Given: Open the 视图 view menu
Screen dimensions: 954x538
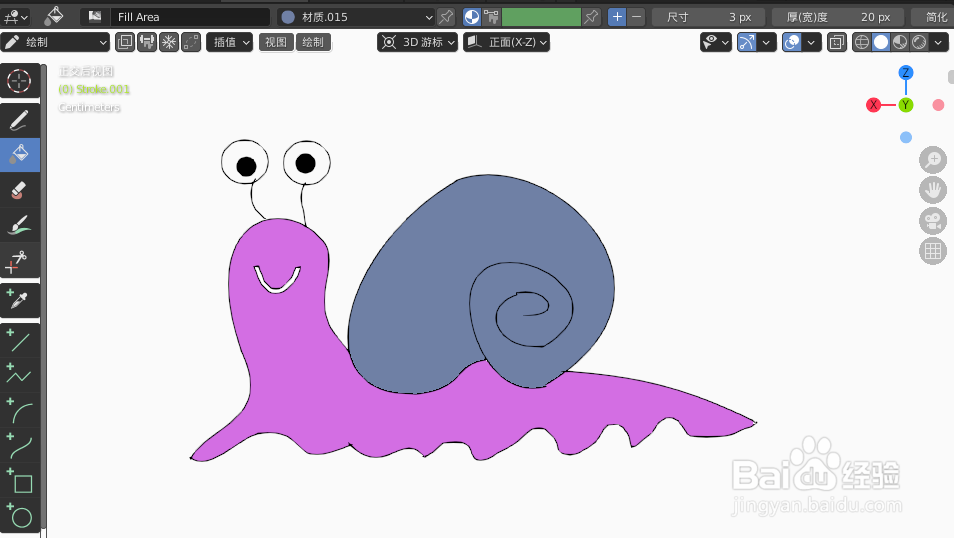Looking at the screenshot, I should tap(276, 42).
